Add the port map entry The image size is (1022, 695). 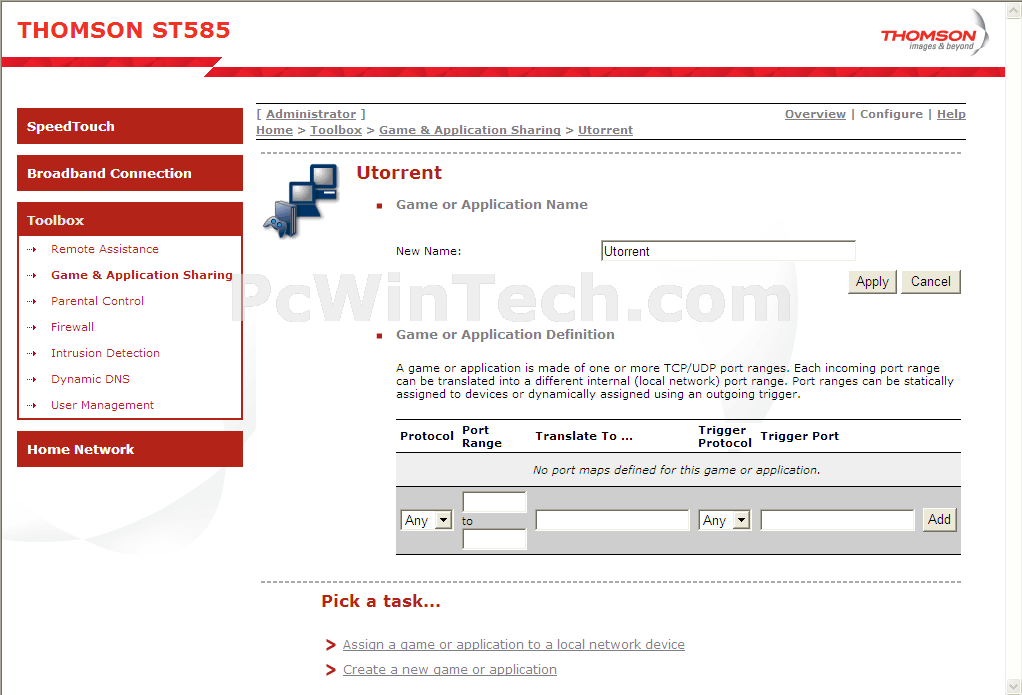pyautogui.click(x=939, y=520)
